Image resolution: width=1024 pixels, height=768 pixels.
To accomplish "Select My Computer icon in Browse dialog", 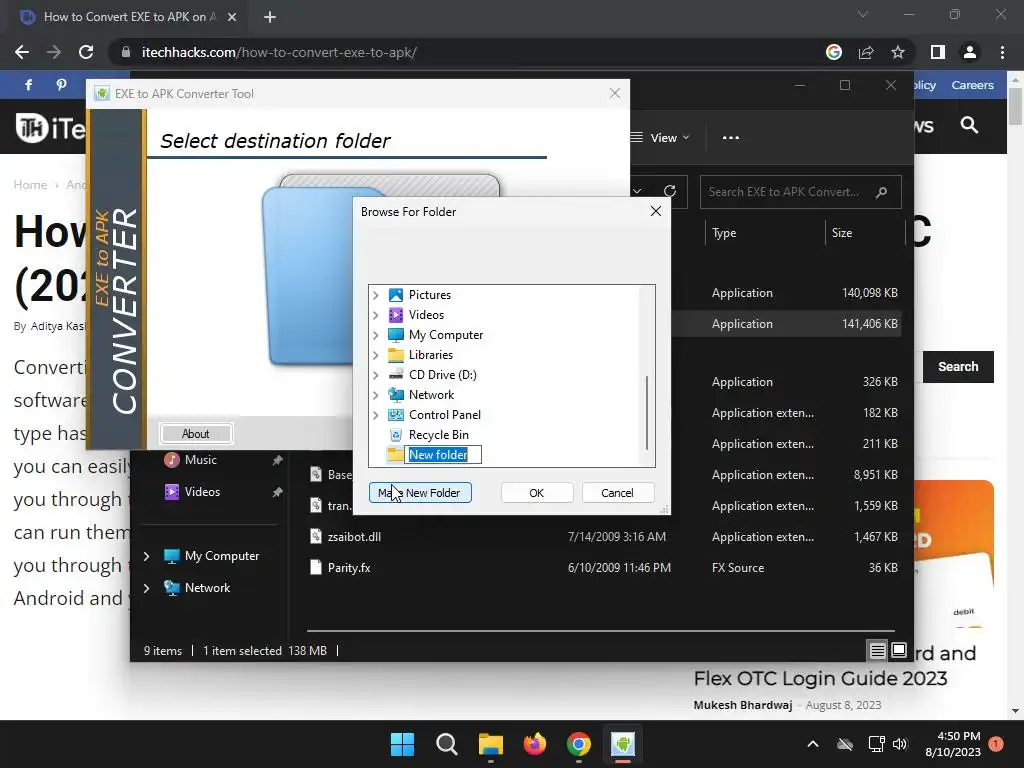I will 396,335.
